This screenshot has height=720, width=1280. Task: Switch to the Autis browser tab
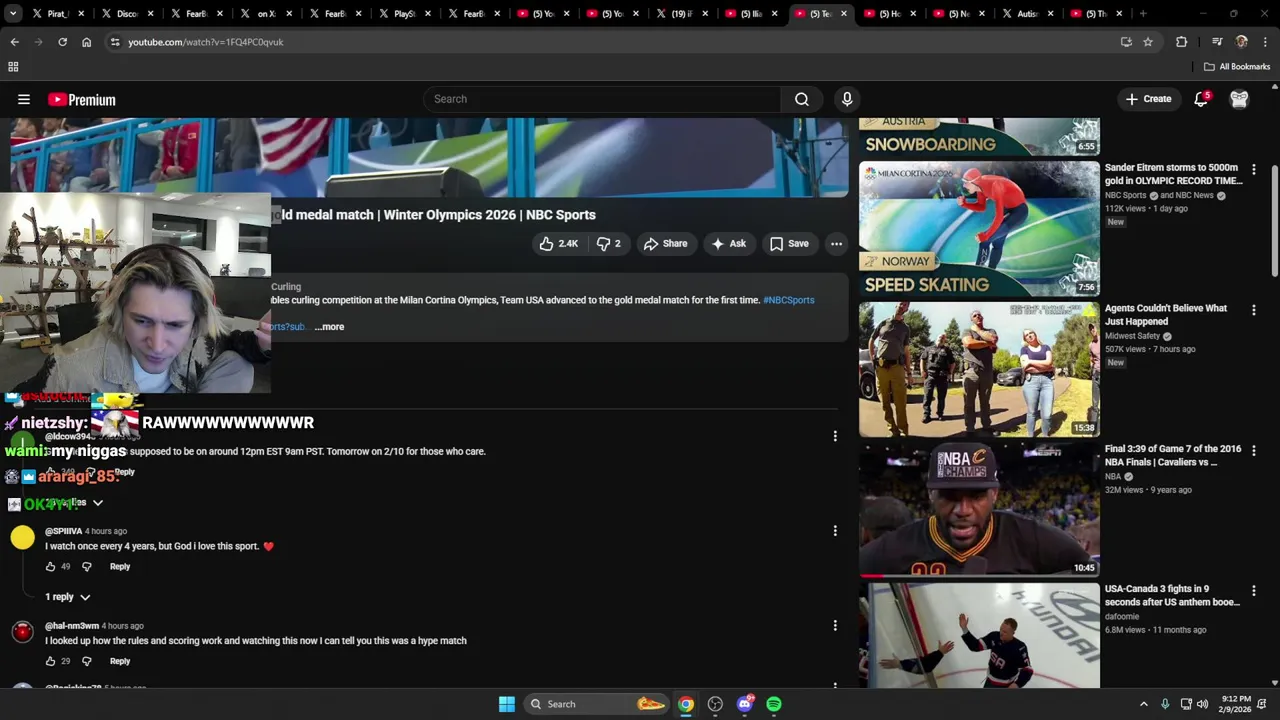[x=1027, y=14]
